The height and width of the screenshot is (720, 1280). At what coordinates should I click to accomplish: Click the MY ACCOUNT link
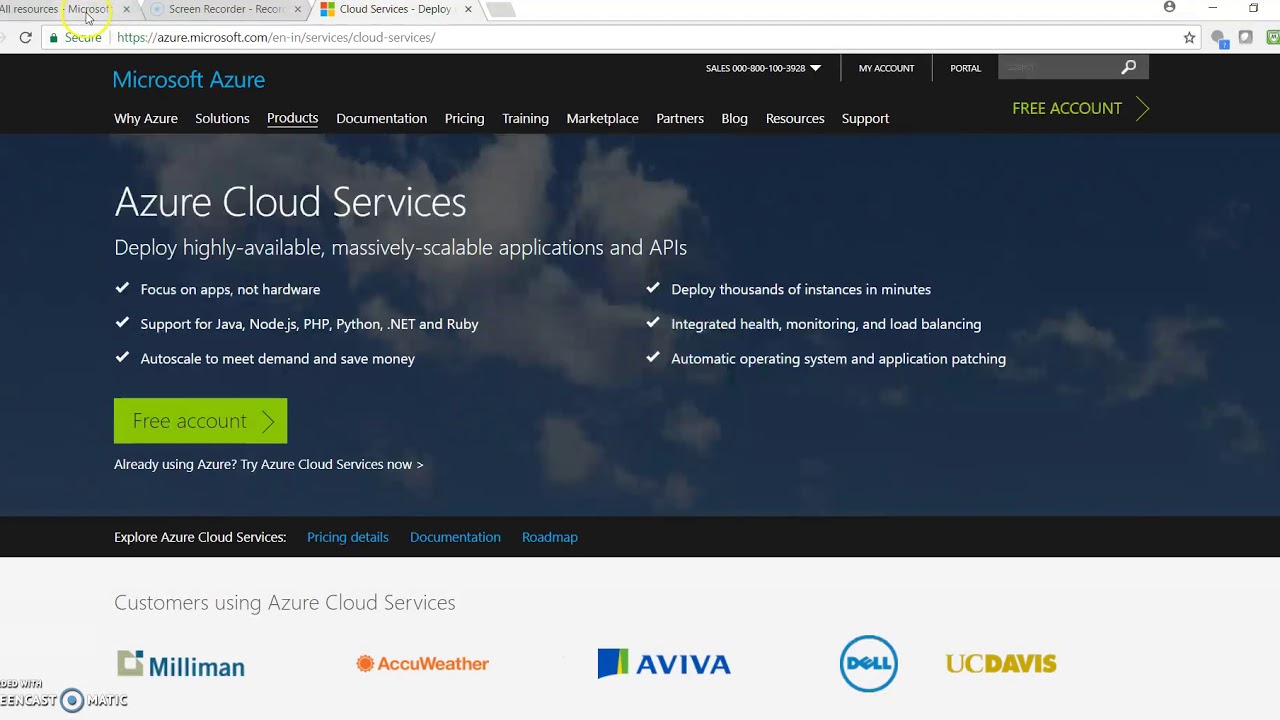click(x=886, y=68)
